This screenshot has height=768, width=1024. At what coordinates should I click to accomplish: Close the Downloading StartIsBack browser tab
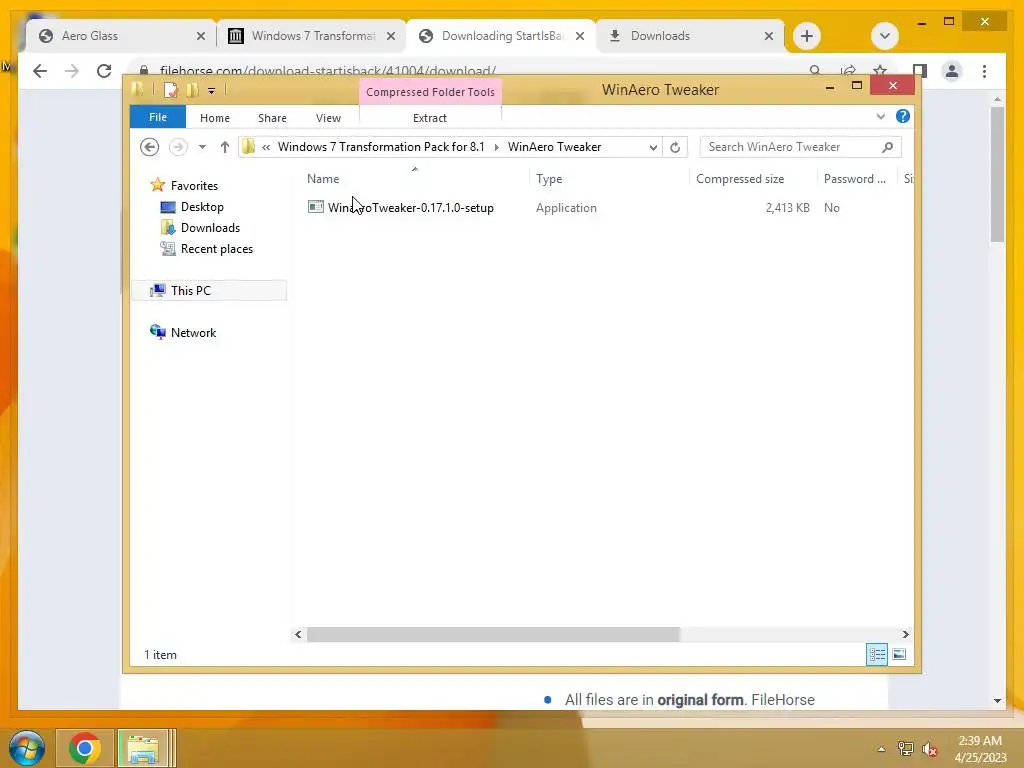[x=579, y=37]
